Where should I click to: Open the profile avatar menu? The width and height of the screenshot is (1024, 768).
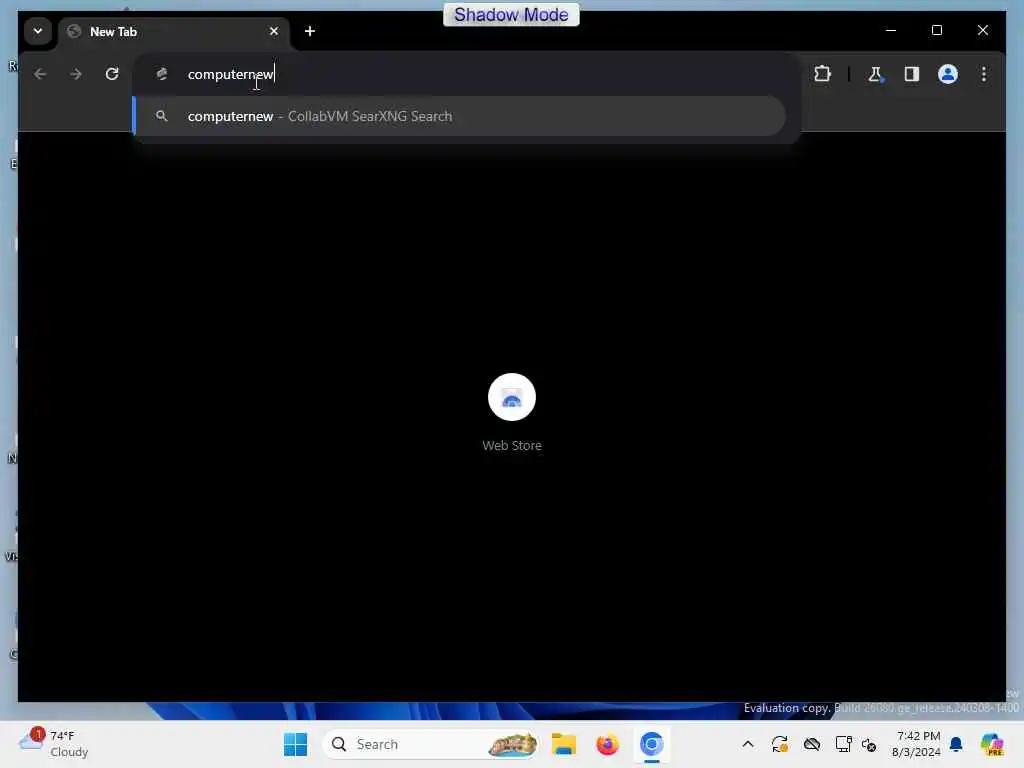(948, 74)
